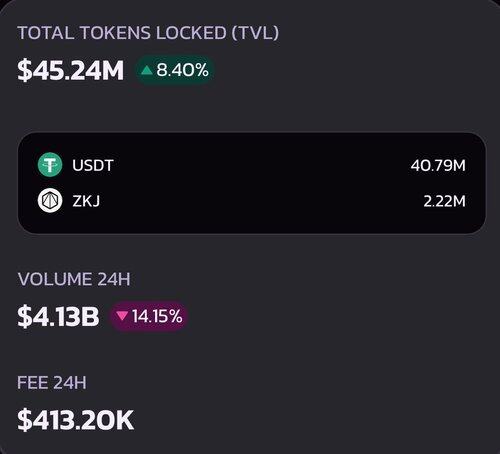Click the USDT Tether token icon
Screen dimensions: 500x454
[50, 165]
